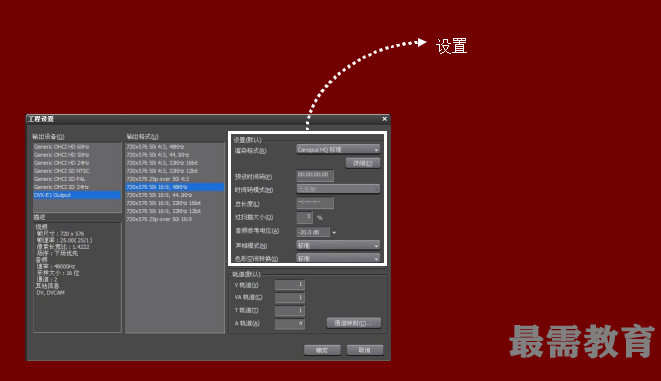Choose format 720x576 50i 4:3, 32kHz 12bit

point(175,171)
